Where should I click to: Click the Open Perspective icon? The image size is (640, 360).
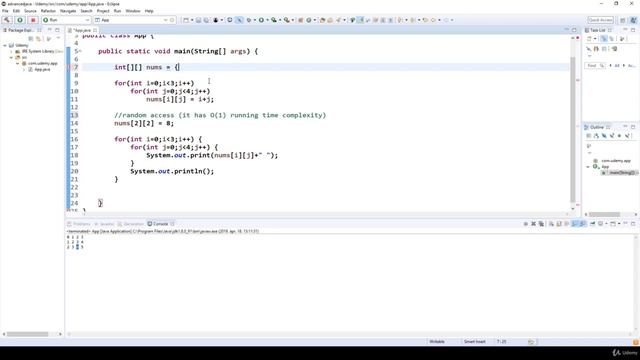(x=623, y=20)
